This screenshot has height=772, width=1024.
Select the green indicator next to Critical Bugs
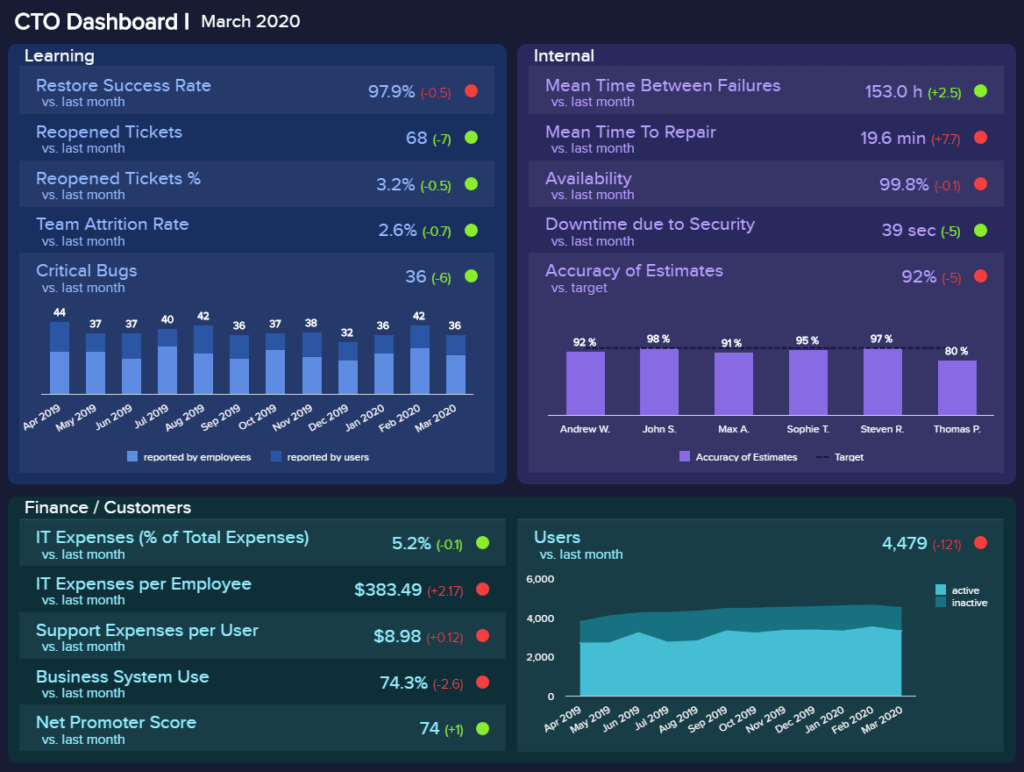(x=471, y=276)
